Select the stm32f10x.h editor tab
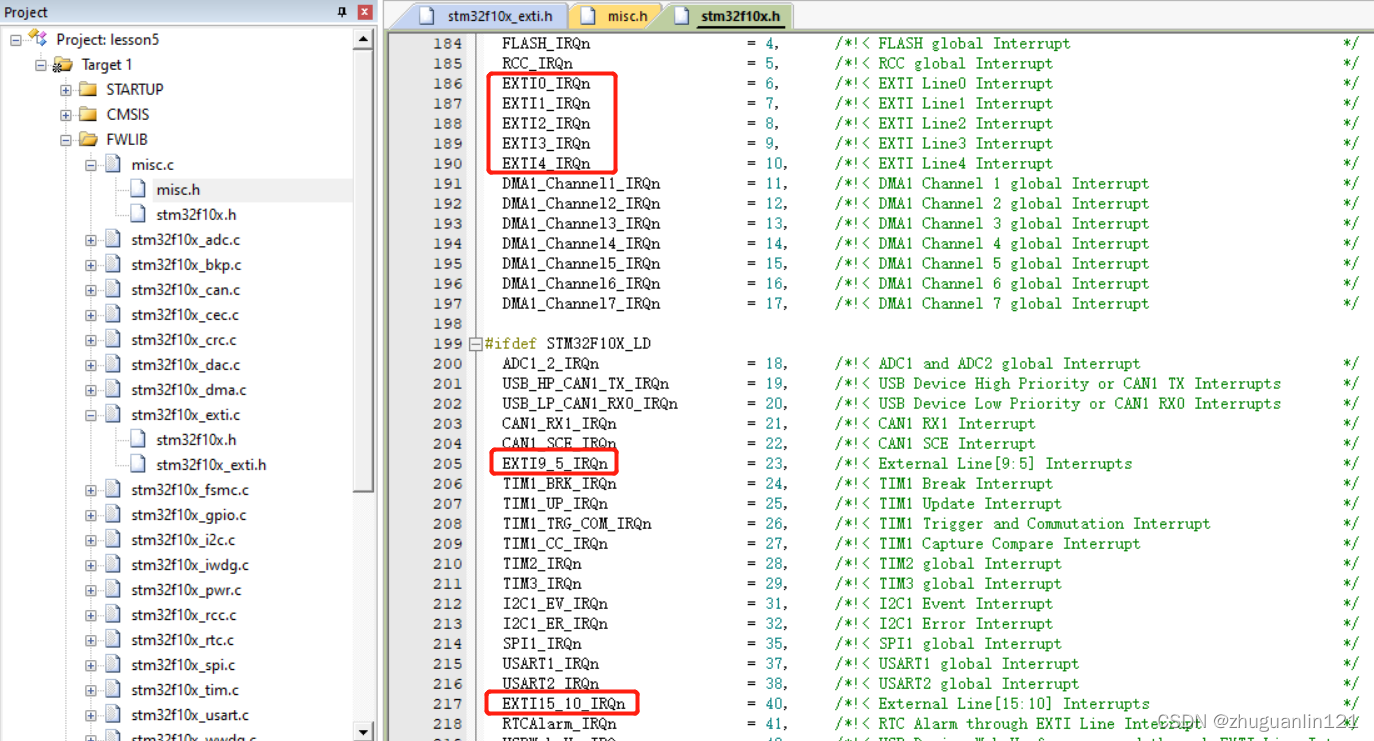This screenshot has height=741, width=1374. coord(728,16)
